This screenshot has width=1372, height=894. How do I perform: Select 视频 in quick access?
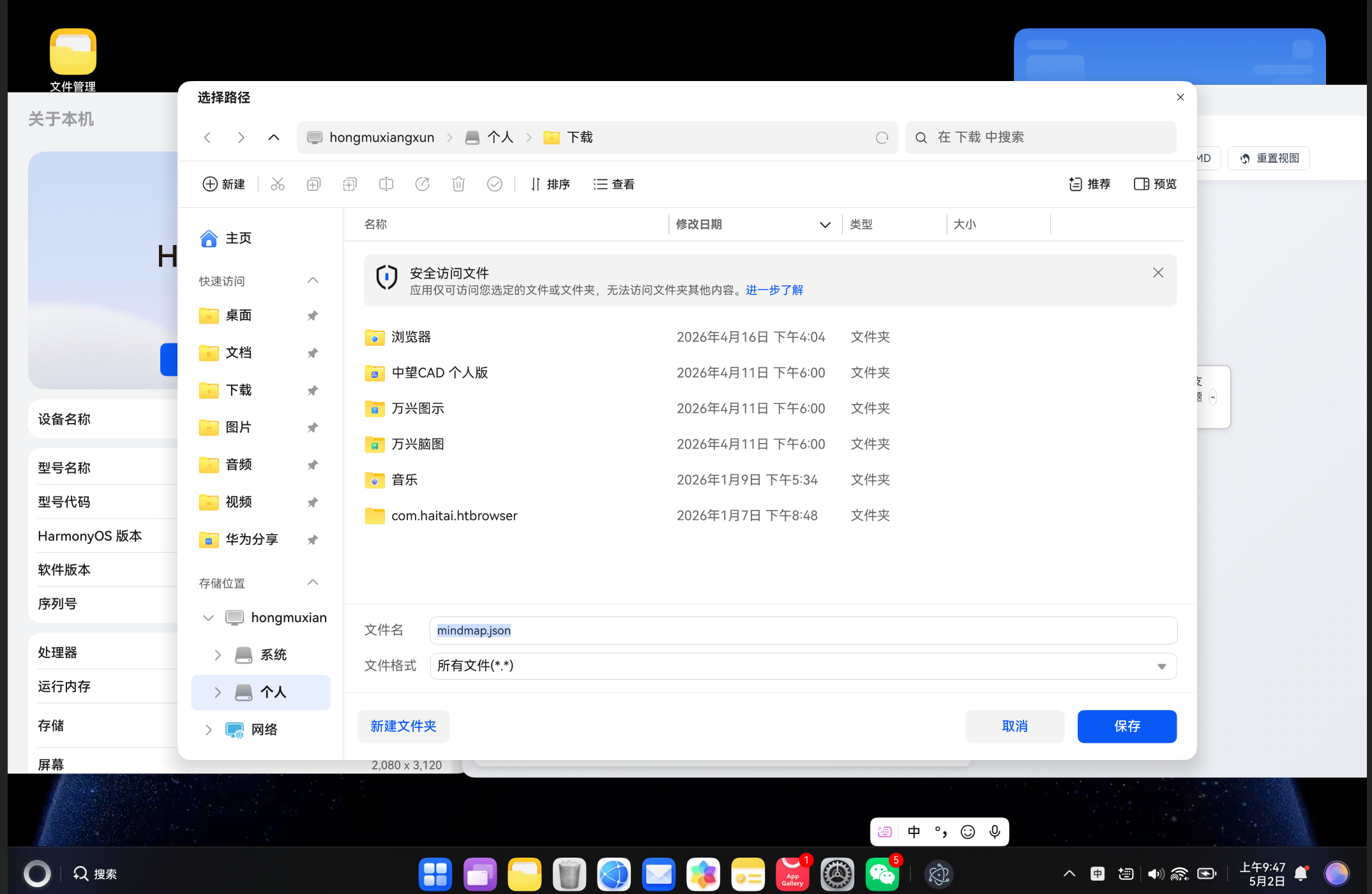(x=238, y=502)
